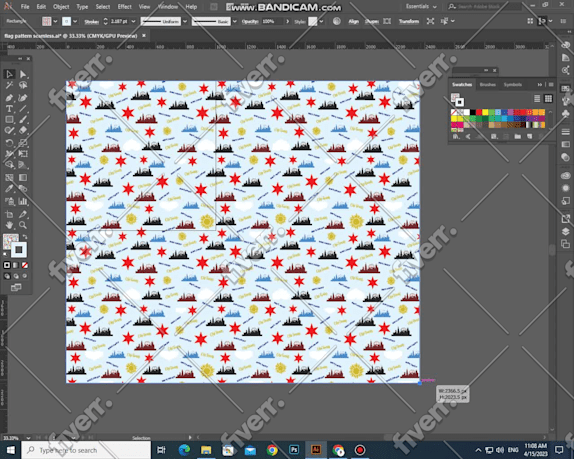The width and height of the screenshot is (574, 459).
Task: Select the Width tool
Action: 9,154
